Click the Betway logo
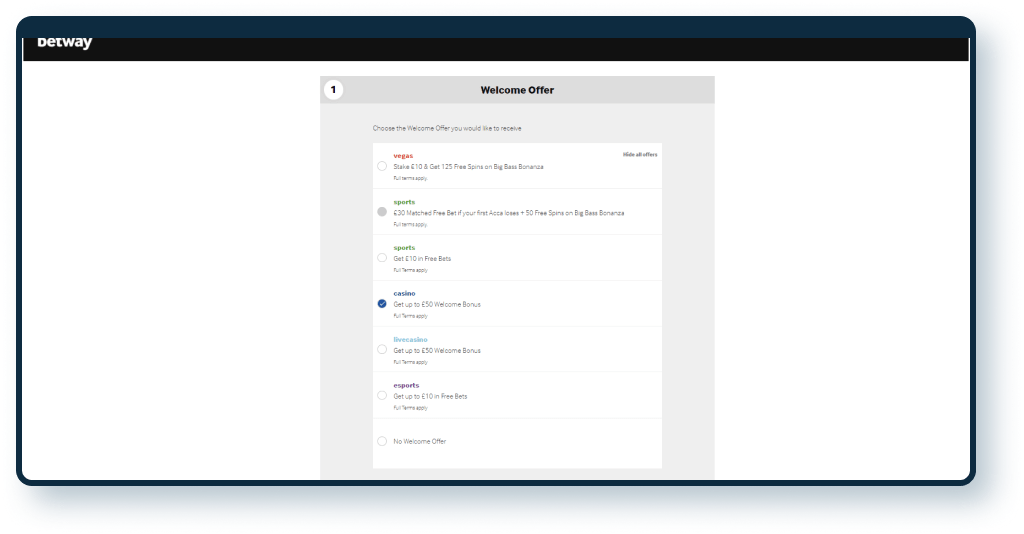This screenshot has height=534, width=1024. coord(64,43)
